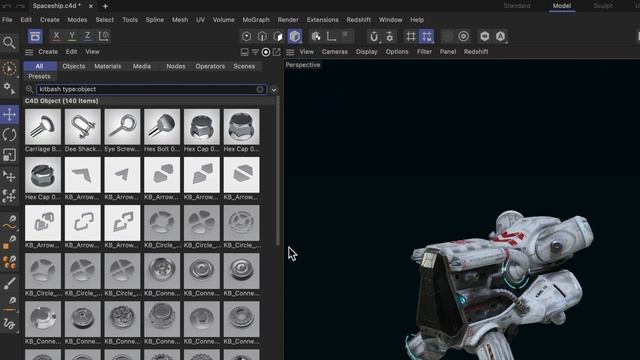Open Asset Browser Edit menu
Screen dimensions: 640x360
pyautogui.click(x=71, y=52)
